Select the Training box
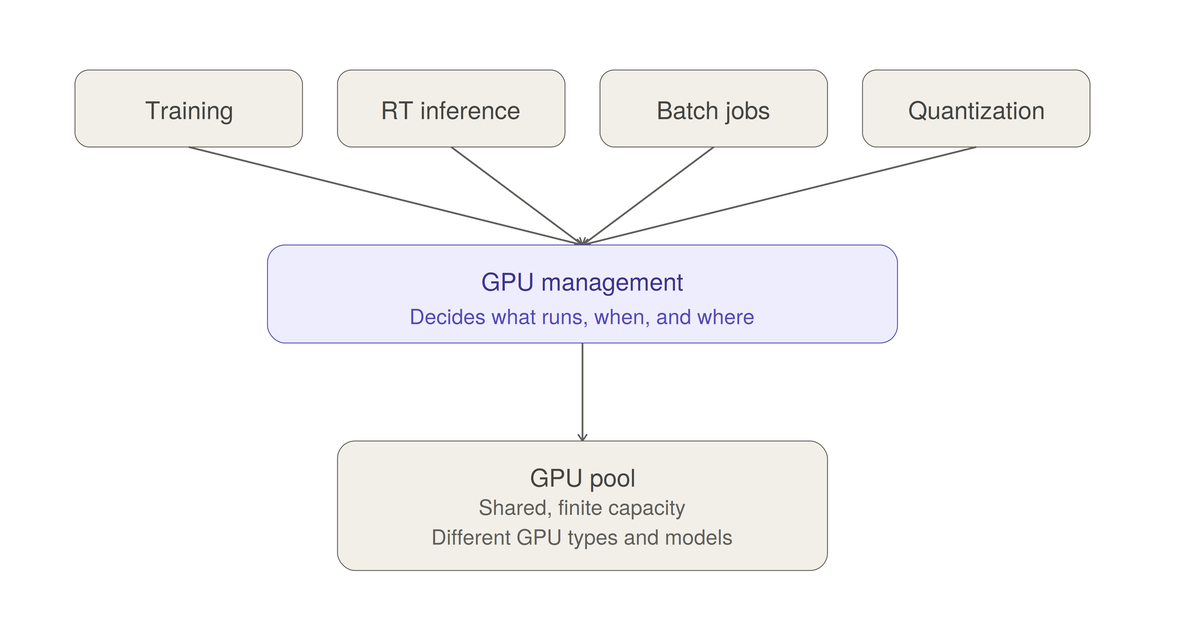 [189, 109]
